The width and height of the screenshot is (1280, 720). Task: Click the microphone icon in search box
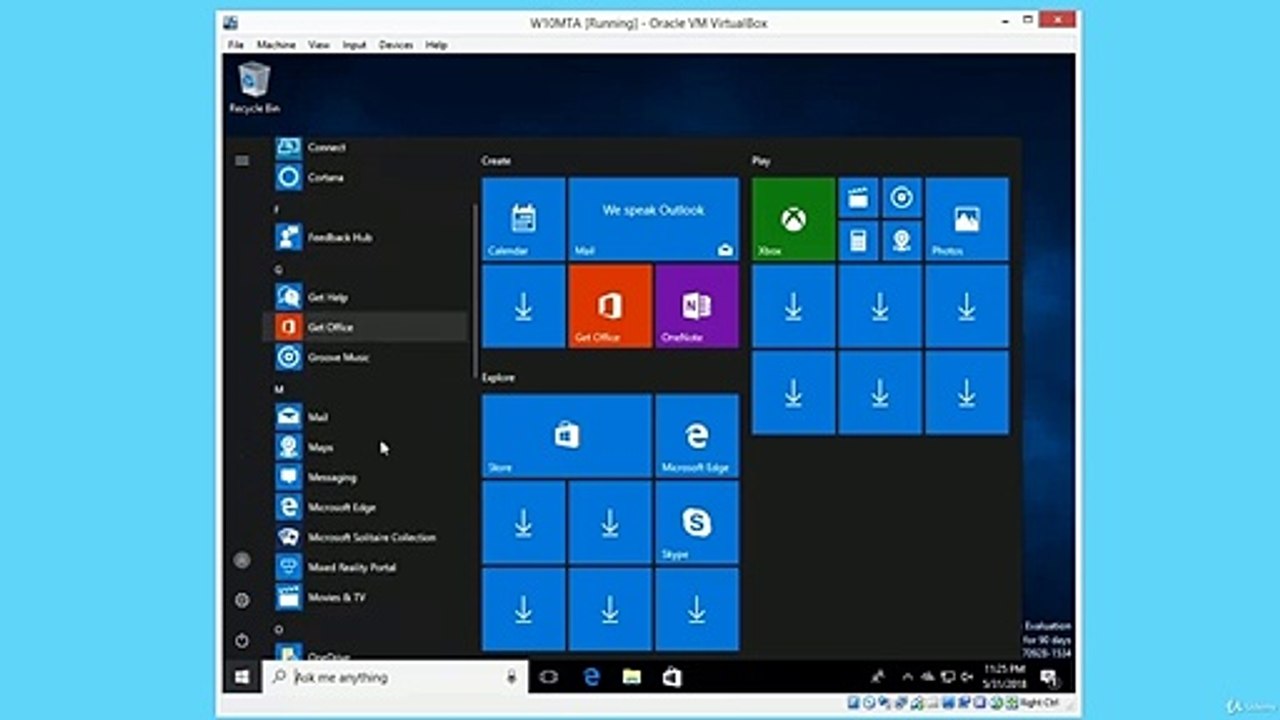point(511,677)
